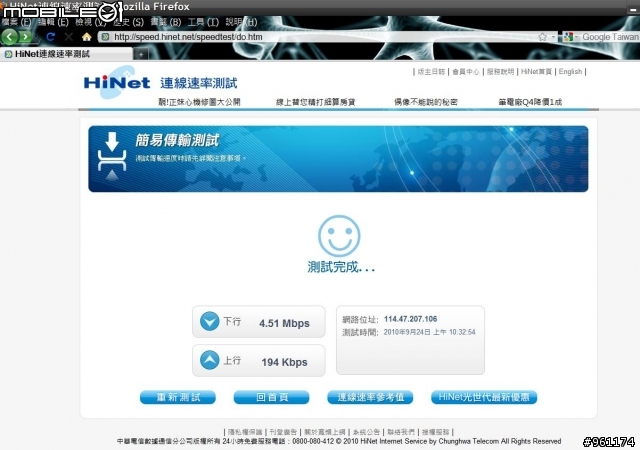Image resolution: width=640 pixels, height=450 pixels.
Task: Open the 線上替您精打細算房貸 headline link
Action: [x=316, y=102]
